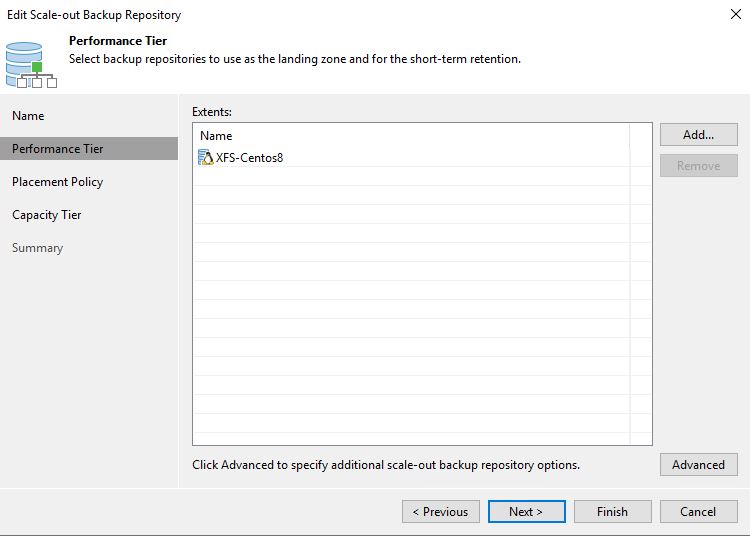Click Finish to save repository changes
This screenshot has width=750, height=538.
coord(612,512)
